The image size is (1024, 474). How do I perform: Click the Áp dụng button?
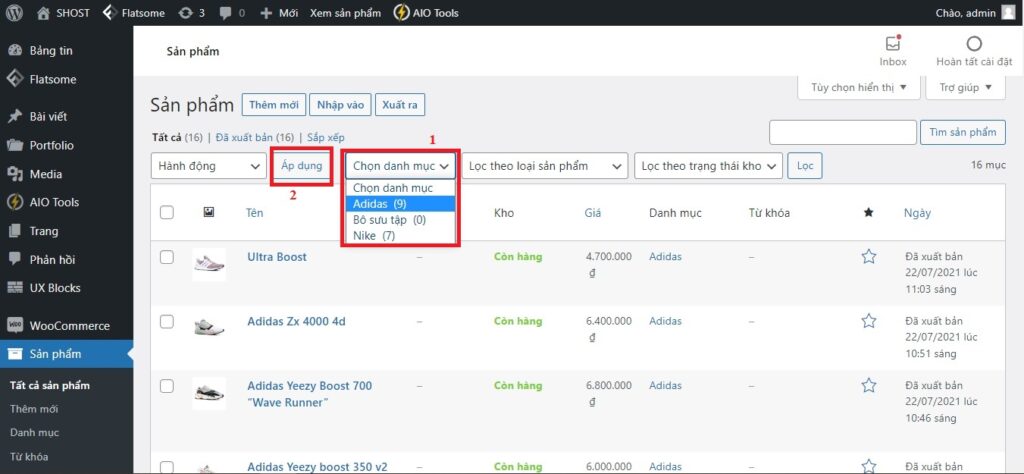(302, 166)
